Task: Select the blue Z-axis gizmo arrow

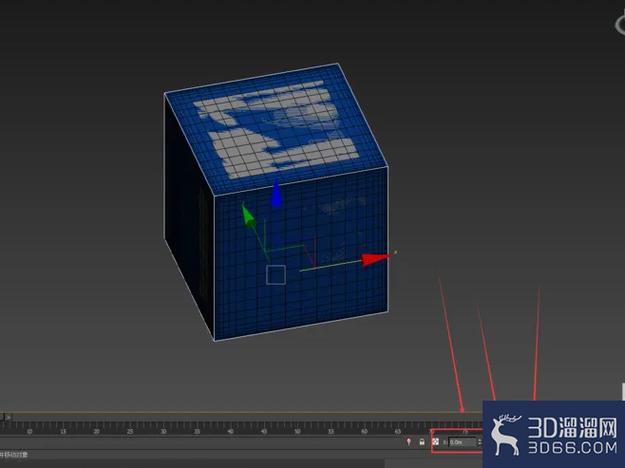Action: coord(276,194)
